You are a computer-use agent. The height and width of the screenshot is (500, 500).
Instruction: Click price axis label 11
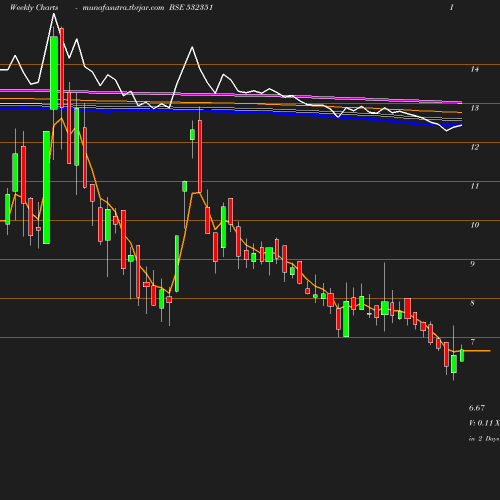[475, 186]
